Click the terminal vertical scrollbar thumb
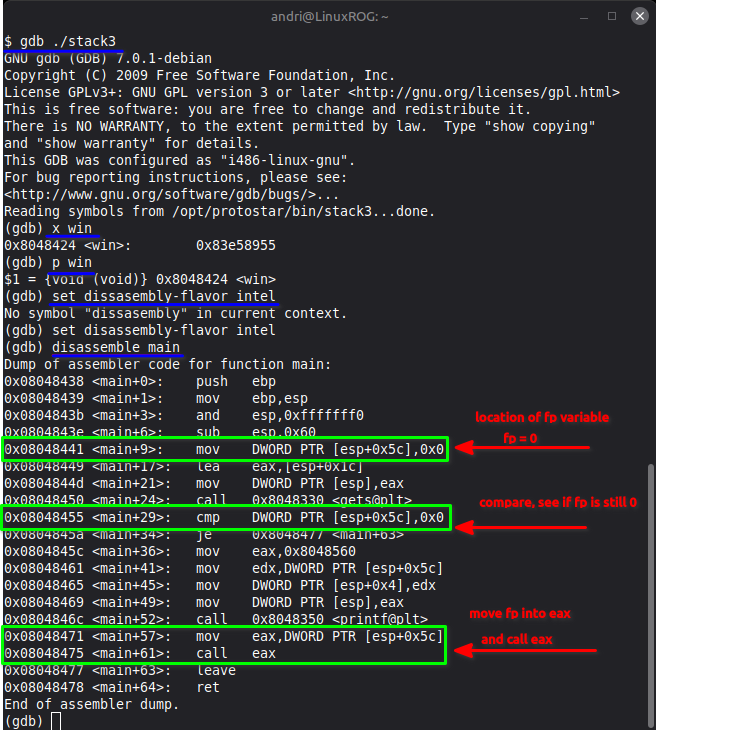Screen dimensions: 731x730 [651, 595]
